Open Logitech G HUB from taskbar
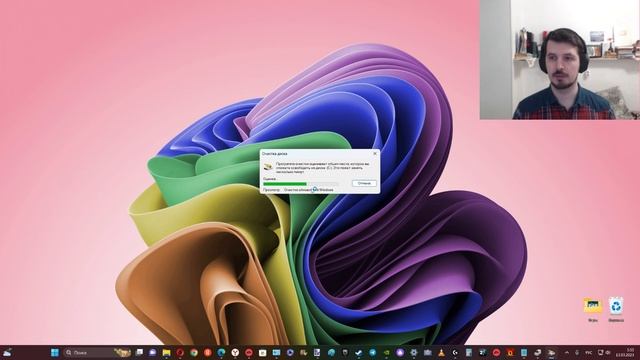Image resolution: width=640 pixels, height=360 pixels. (x=455, y=353)
